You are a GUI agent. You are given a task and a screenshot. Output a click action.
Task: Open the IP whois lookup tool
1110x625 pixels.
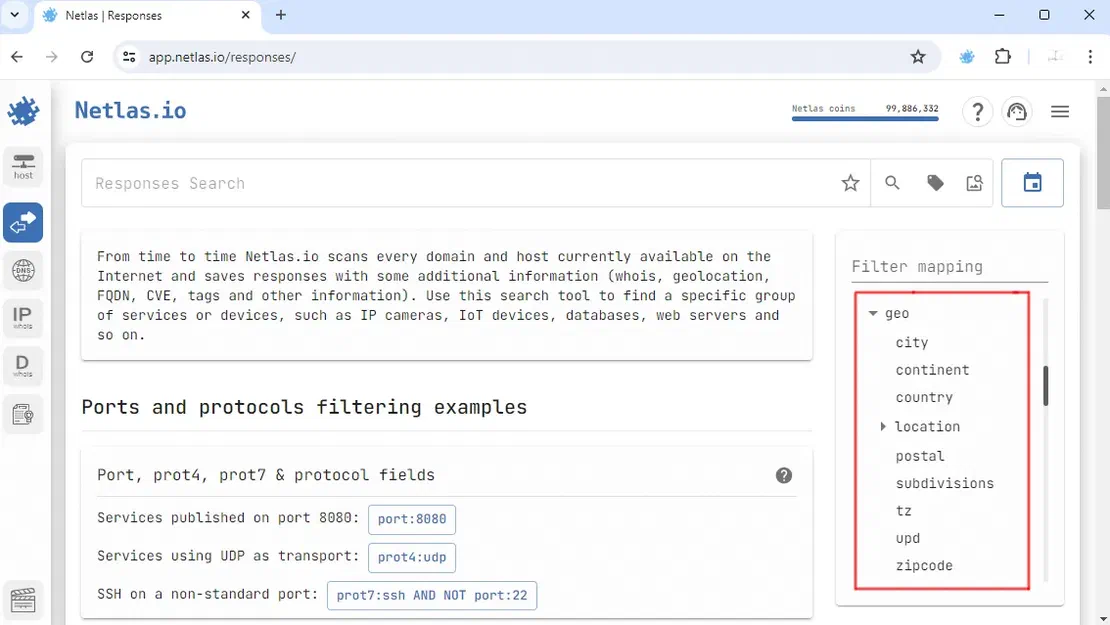pyautogui.click(x=22, y=317)
